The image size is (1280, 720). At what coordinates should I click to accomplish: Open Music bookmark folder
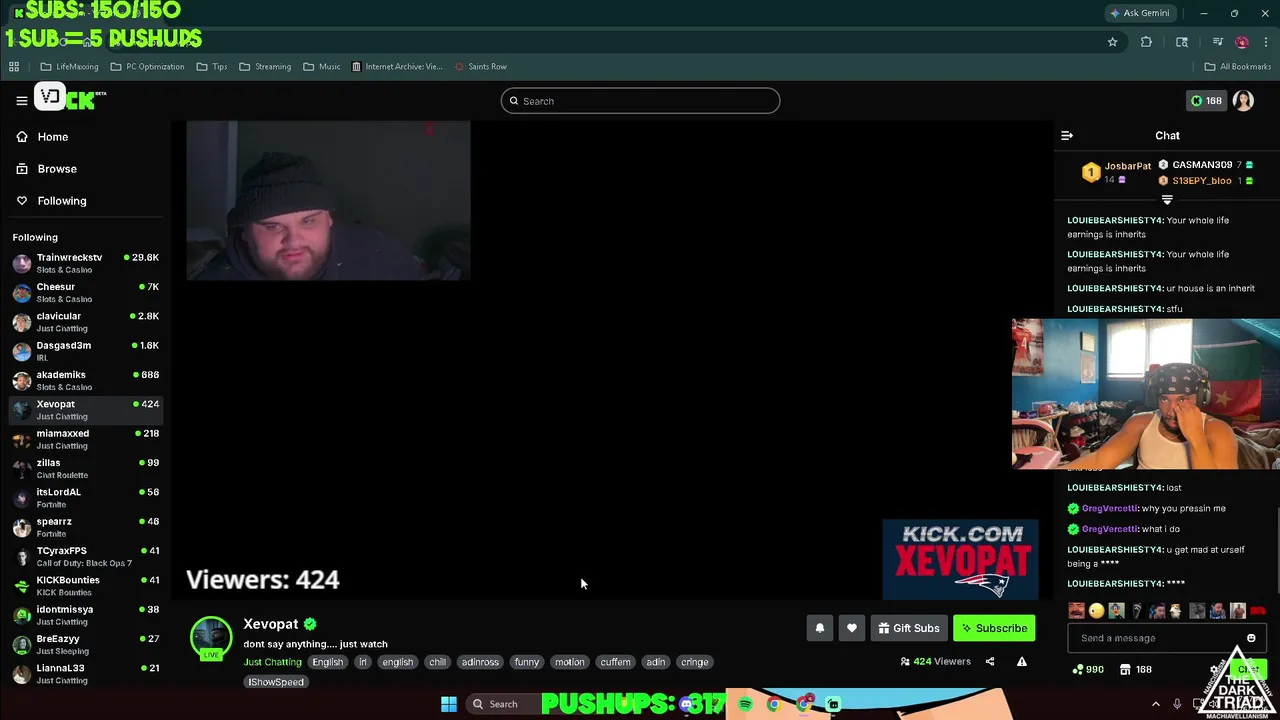pyautogui.click(x=322, y=67)
